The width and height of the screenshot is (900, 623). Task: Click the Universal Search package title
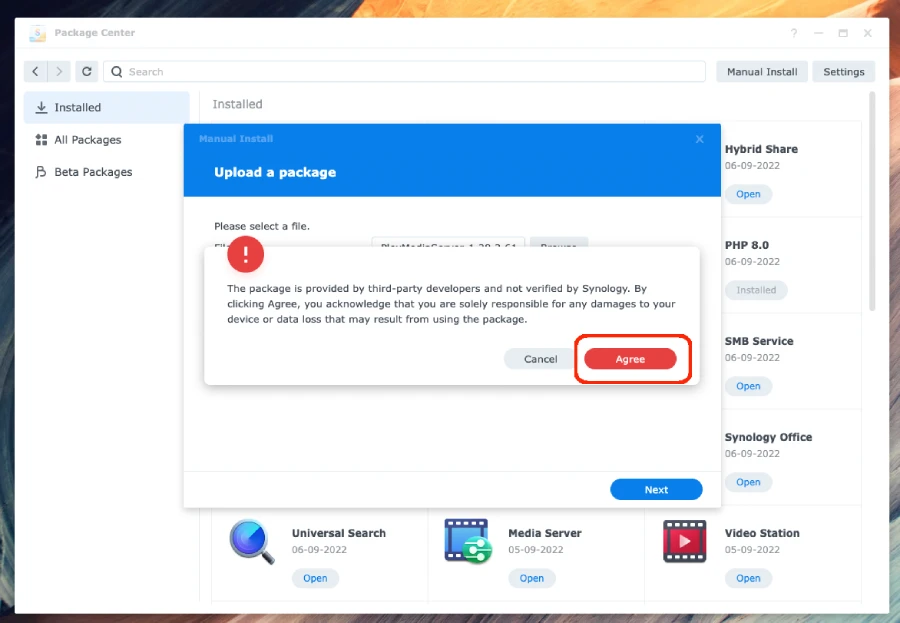coord(339,533)
